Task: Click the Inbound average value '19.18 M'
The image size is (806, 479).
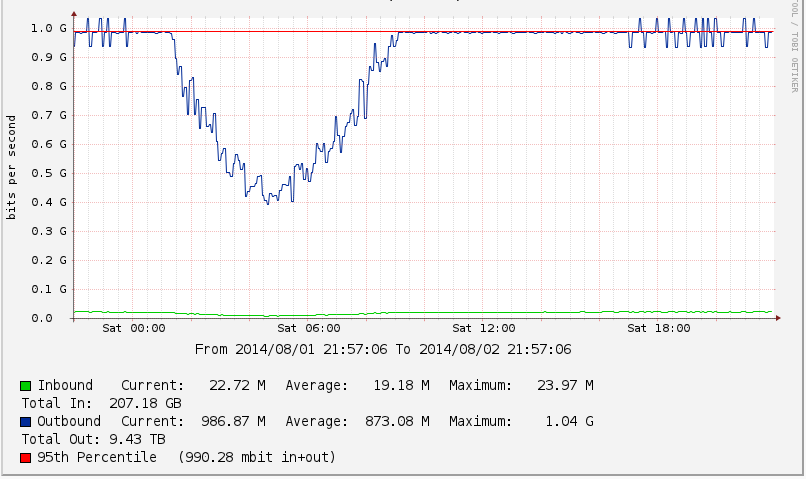Action: coord(401,385)
